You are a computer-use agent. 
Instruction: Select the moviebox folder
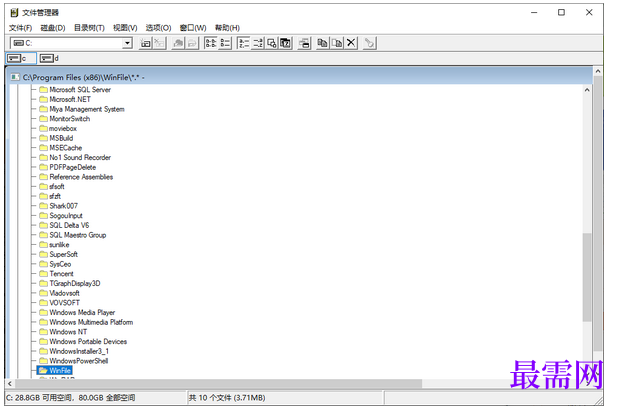click(x=63, y=129)
